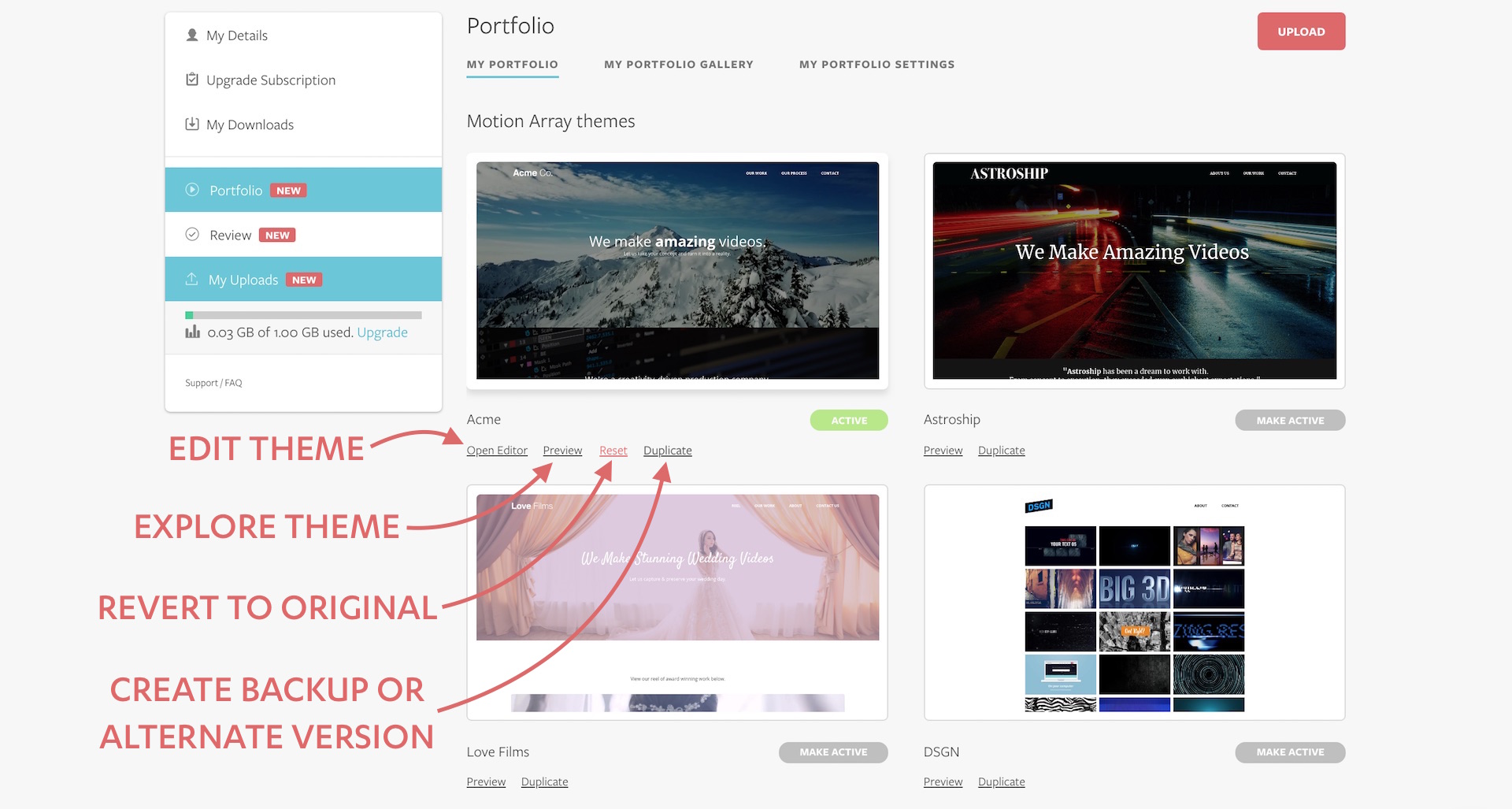This screenshot has width=1512, height=809.
Task: Preview the Astroship theme
Action: pyautogui.click(x=943, y=451)
